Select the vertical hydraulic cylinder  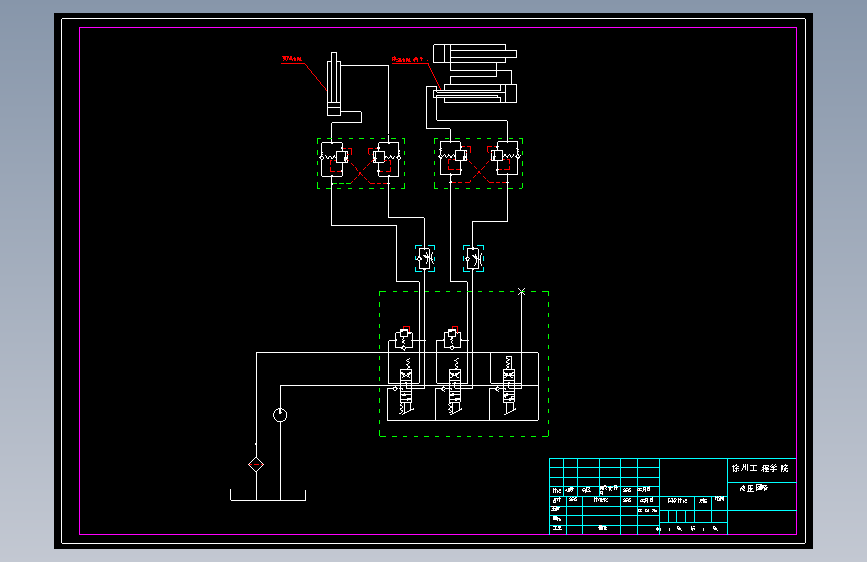click(x=333, y=84)
